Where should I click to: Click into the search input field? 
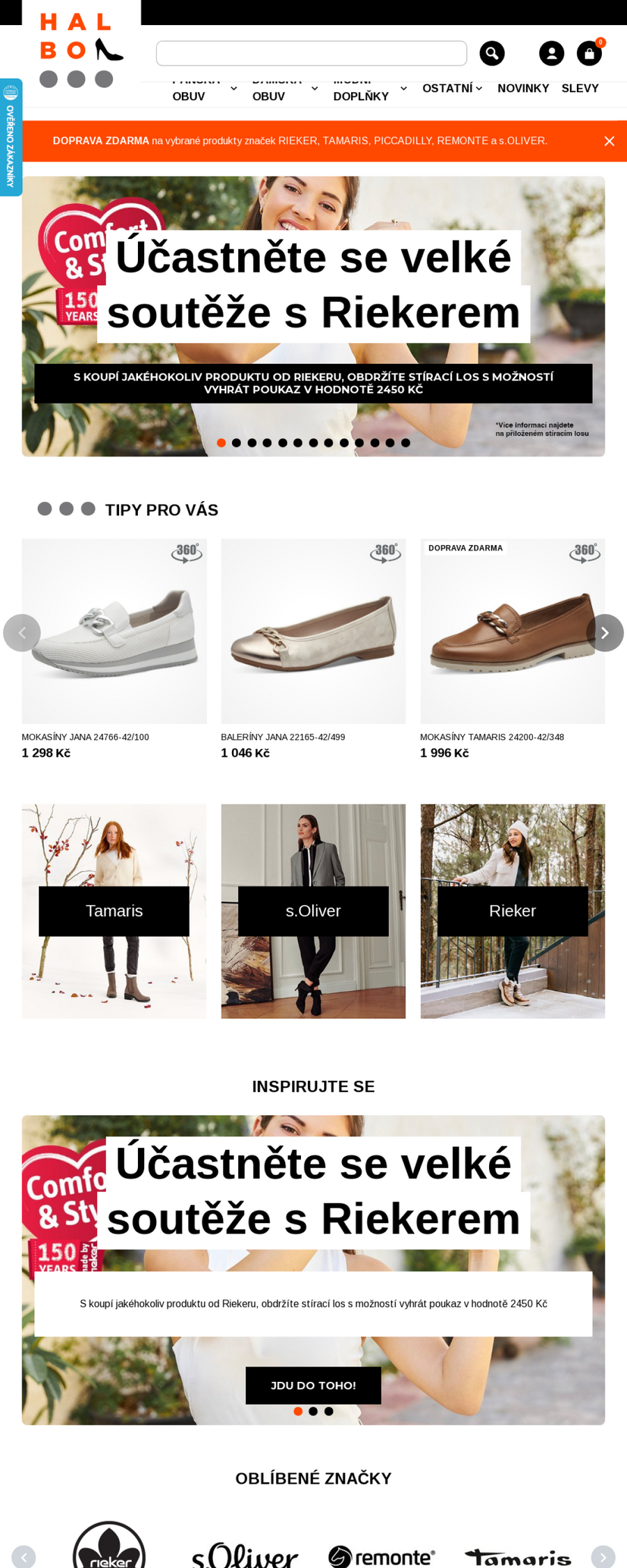pyautogui.click(x=311, y=53)
